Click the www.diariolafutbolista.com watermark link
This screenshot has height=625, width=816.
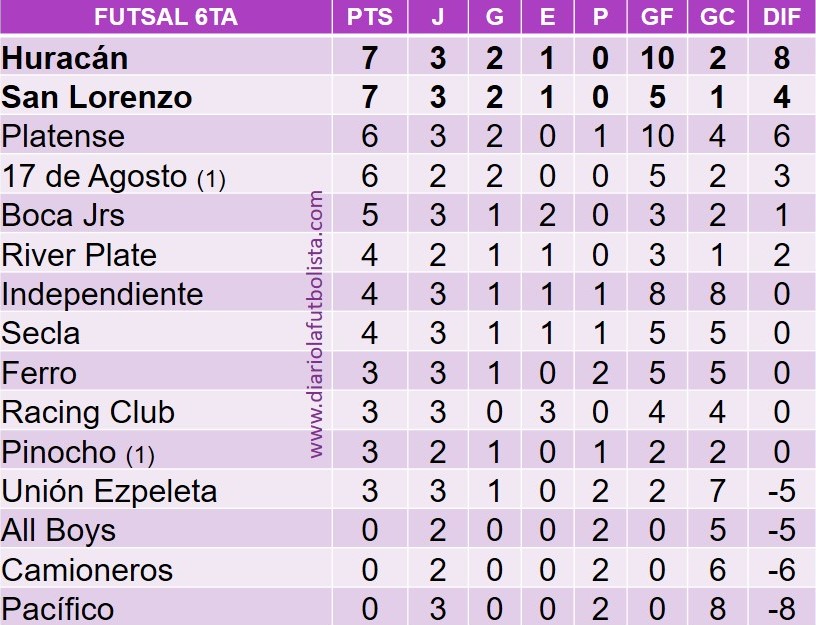316,325
